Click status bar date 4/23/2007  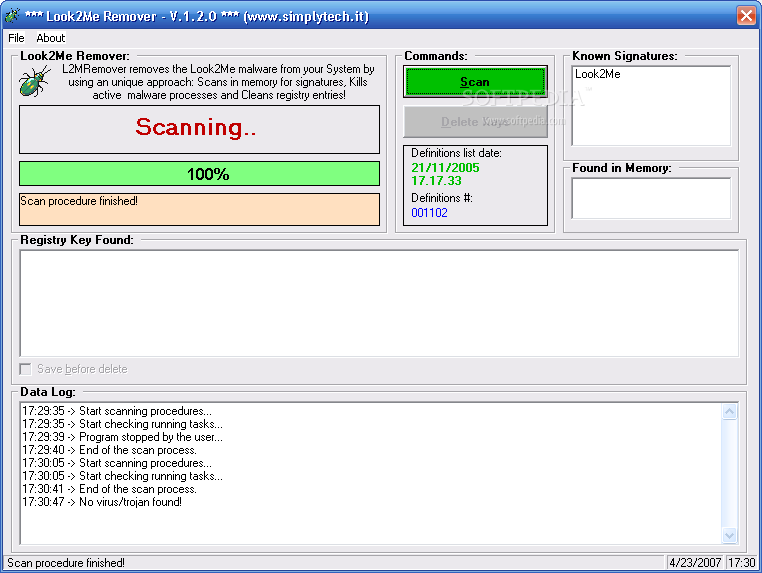pyautogui.click(x=695, y=563)
